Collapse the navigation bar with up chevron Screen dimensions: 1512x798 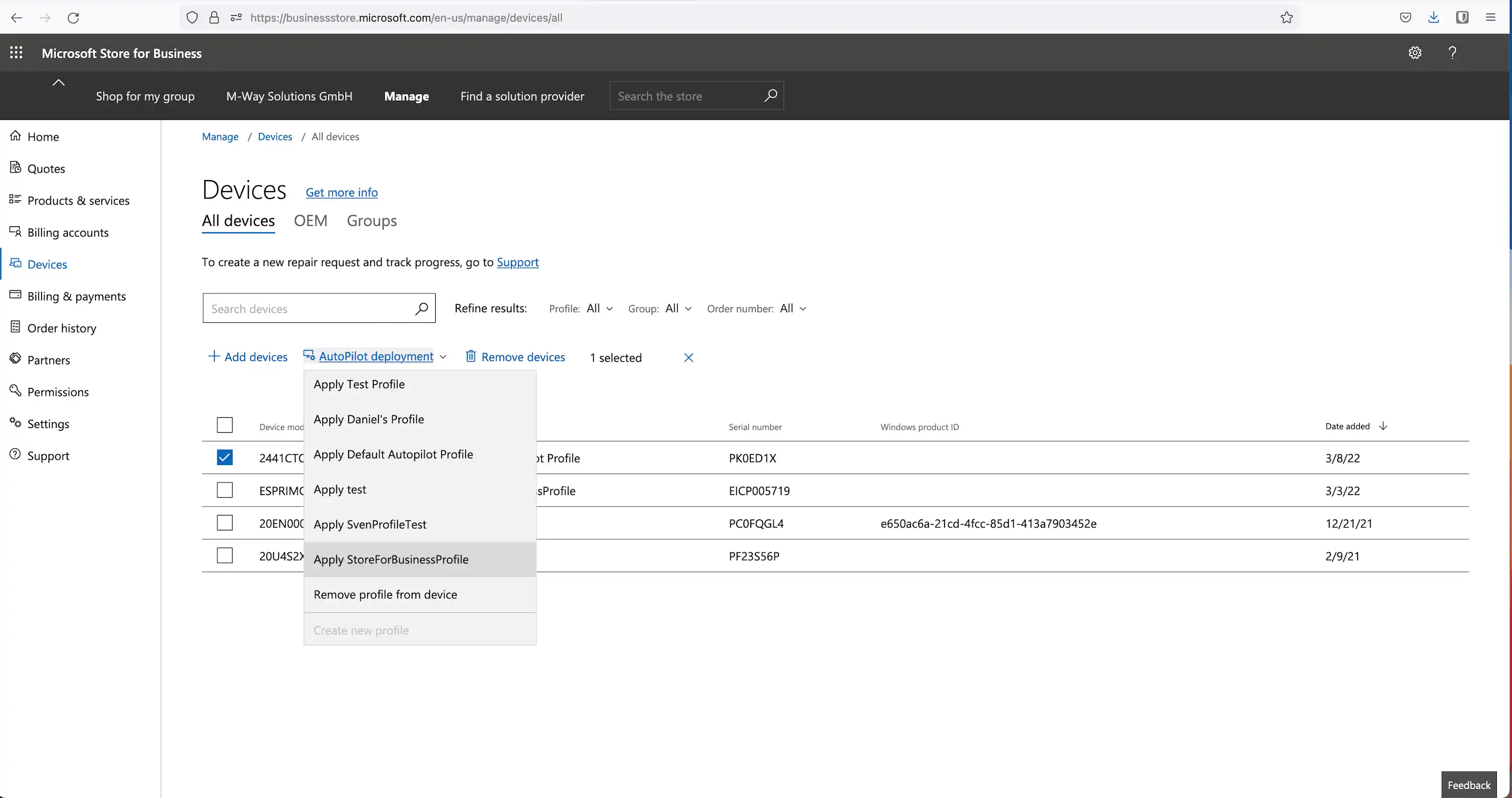coord(59,83)
